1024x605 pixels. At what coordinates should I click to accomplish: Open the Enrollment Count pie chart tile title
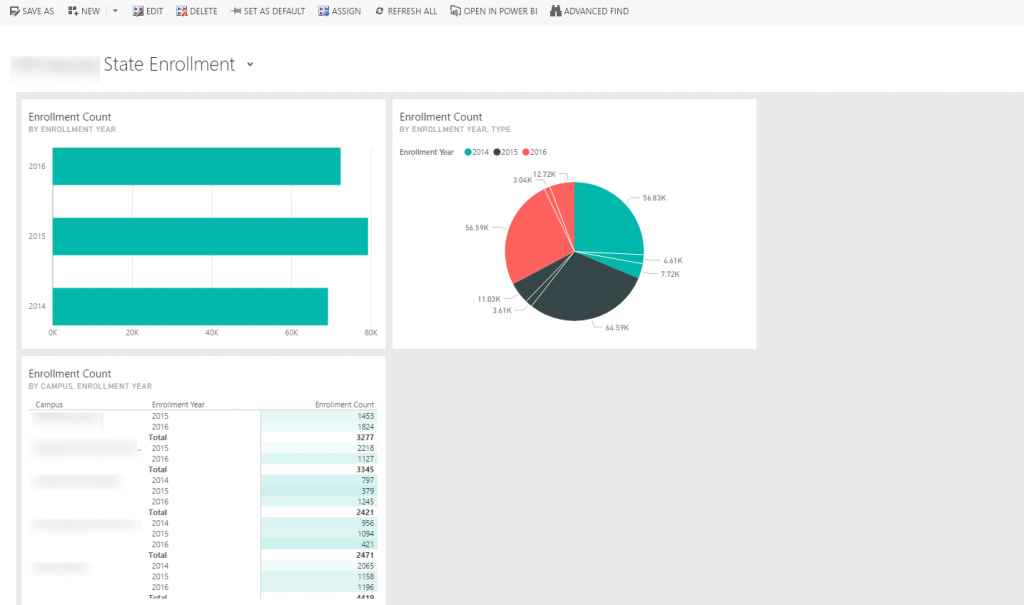[x=441, y=117]
